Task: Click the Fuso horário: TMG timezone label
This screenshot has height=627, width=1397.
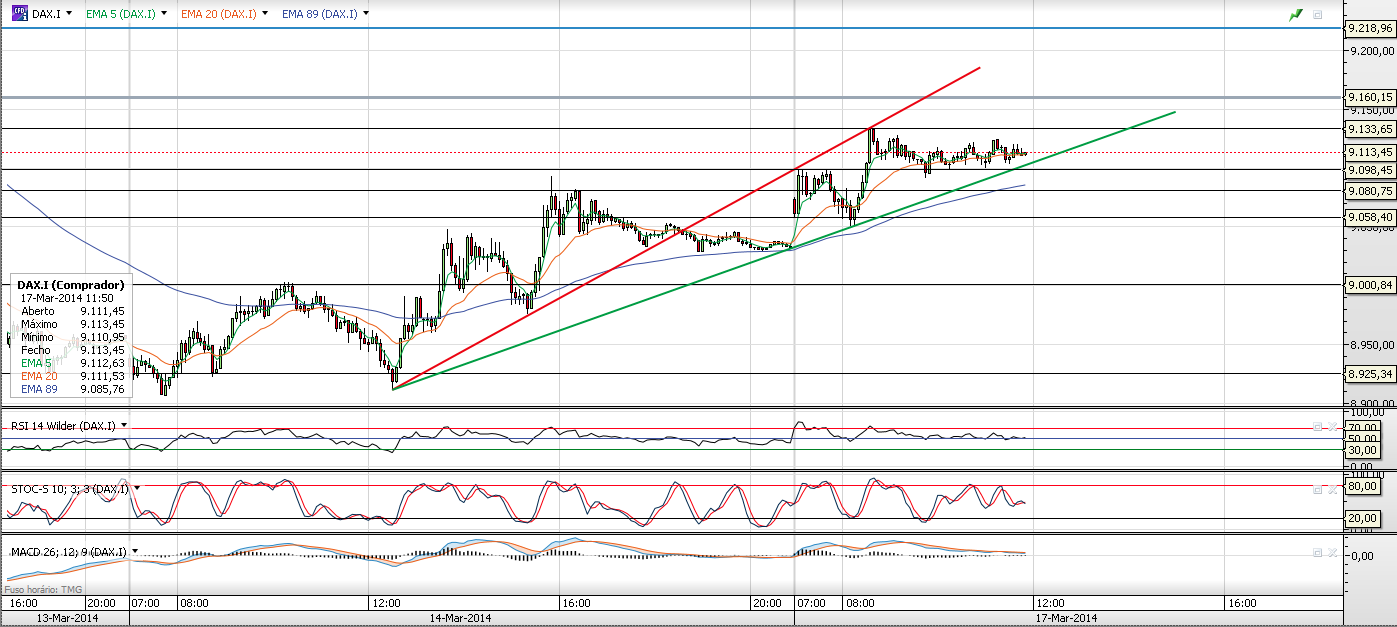Action: (43, 590)
